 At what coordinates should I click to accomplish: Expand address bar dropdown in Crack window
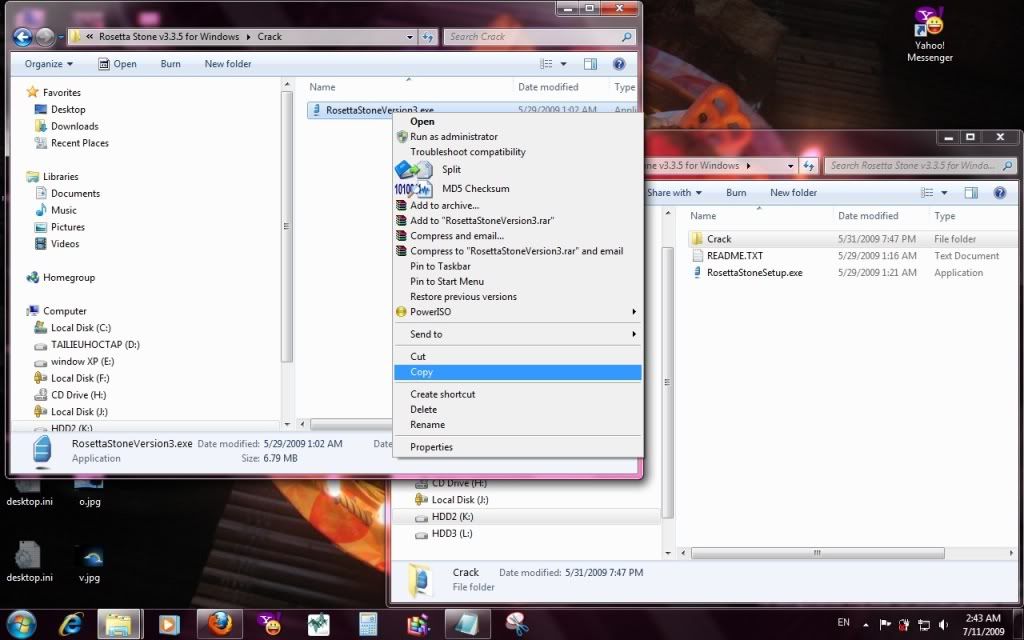[x=410, y=37]
